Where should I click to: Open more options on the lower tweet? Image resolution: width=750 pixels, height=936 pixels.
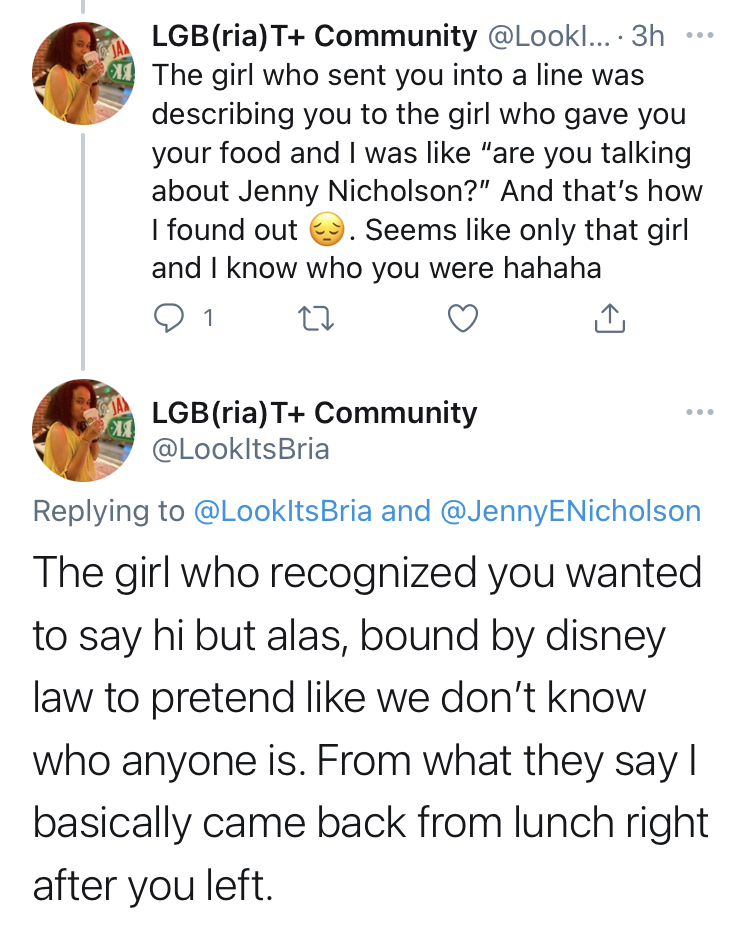coord(699,412)
